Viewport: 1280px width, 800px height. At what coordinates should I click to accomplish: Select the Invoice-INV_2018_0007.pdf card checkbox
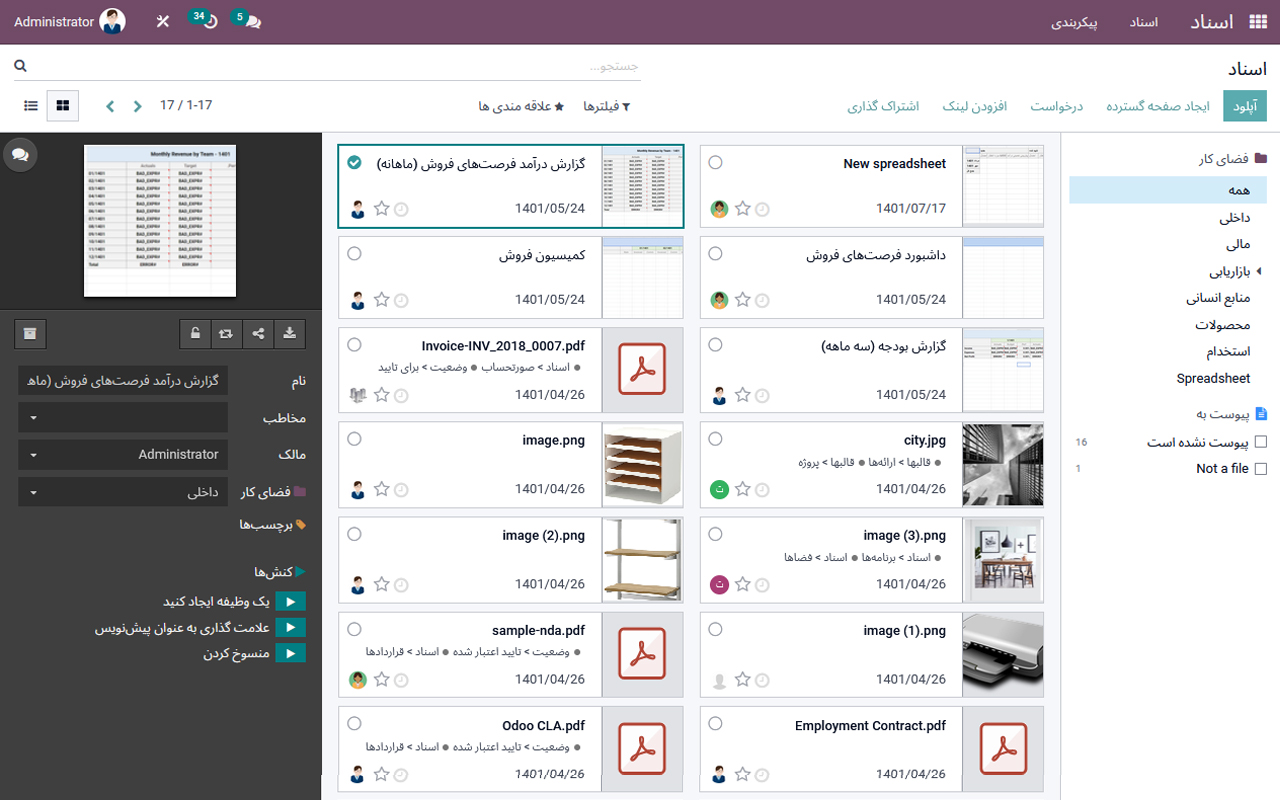tap(354, 343)
